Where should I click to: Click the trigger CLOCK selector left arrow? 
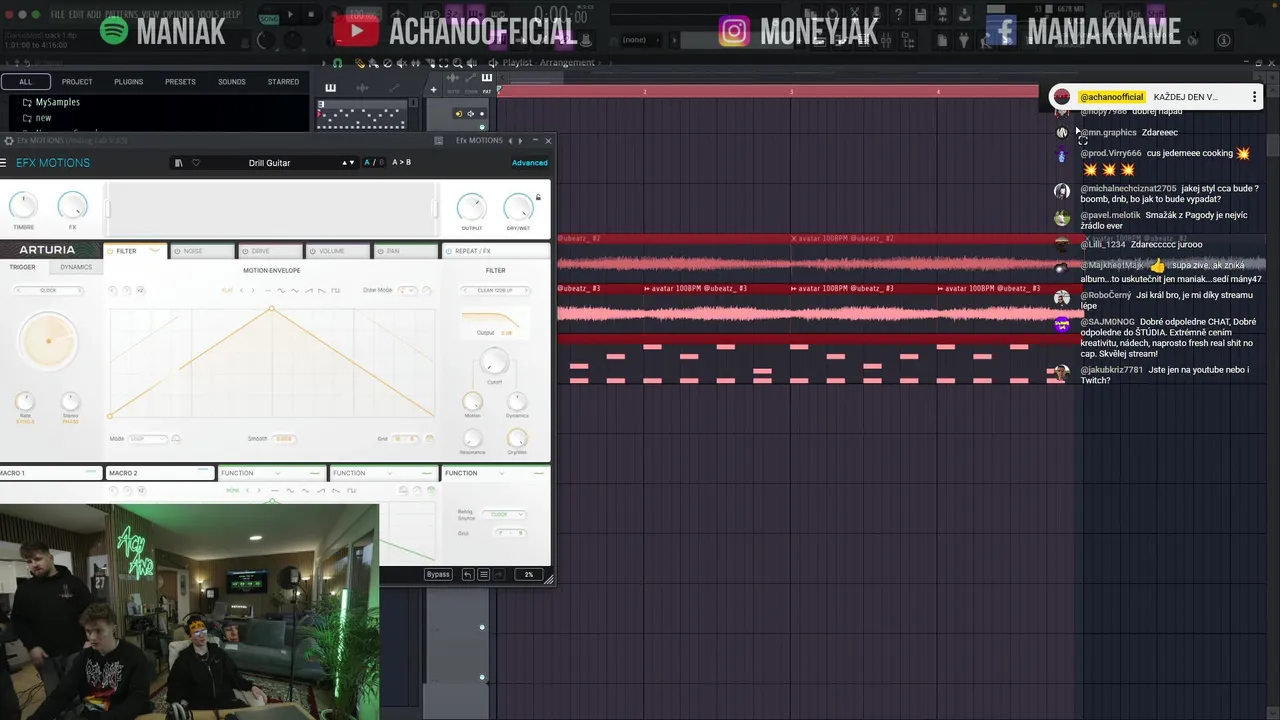(x=18, y=290)
